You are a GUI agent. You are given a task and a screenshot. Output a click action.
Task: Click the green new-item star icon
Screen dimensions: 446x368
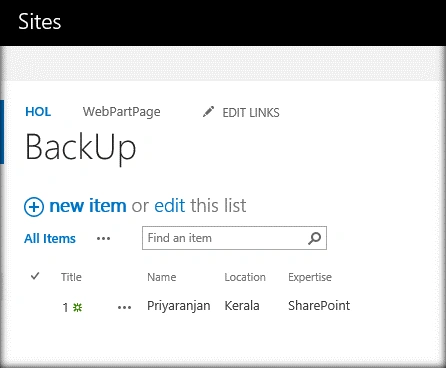[x=78, y=307]
